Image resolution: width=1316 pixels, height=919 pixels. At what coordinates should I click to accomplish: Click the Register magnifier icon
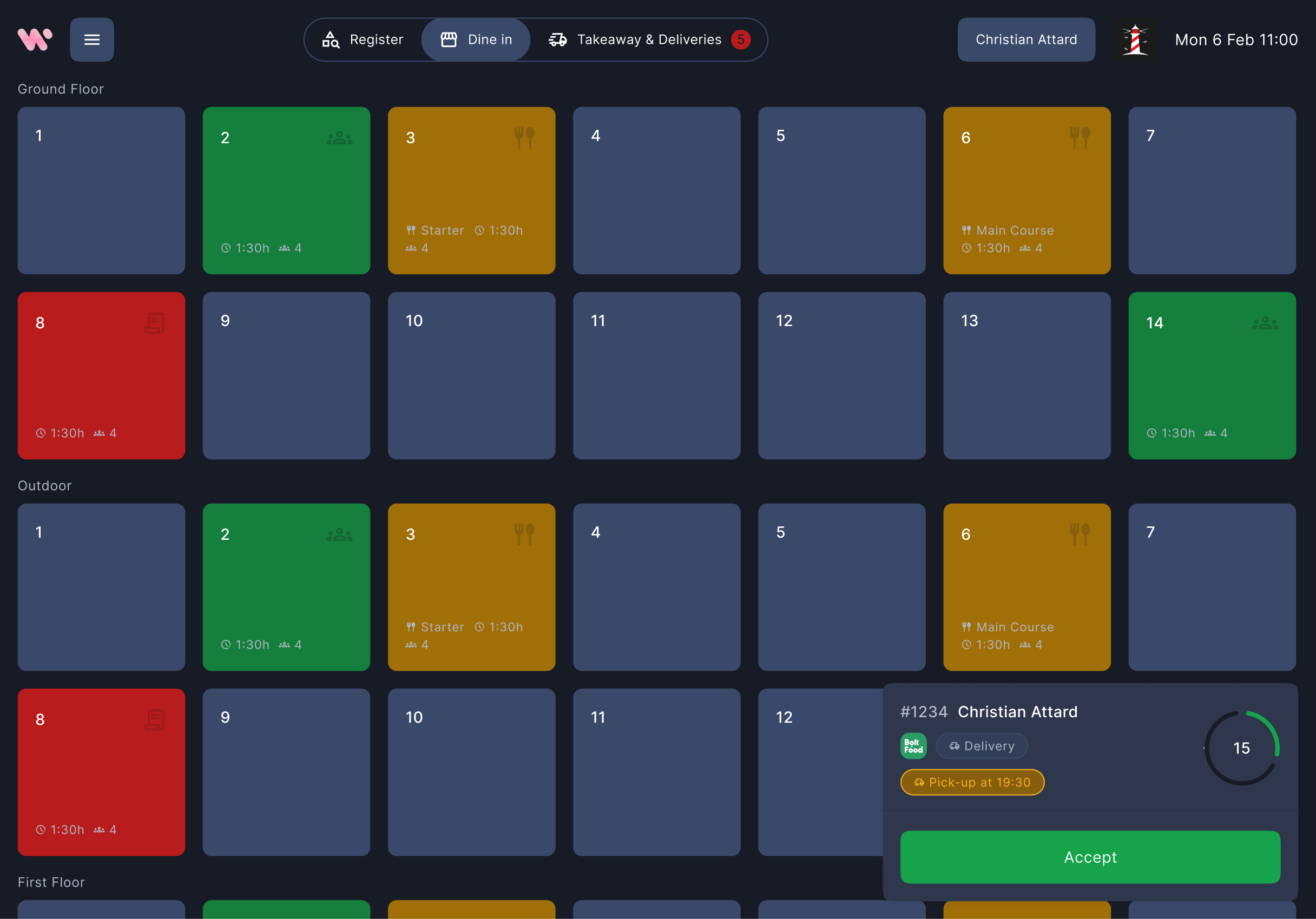(x=331, y=39)
